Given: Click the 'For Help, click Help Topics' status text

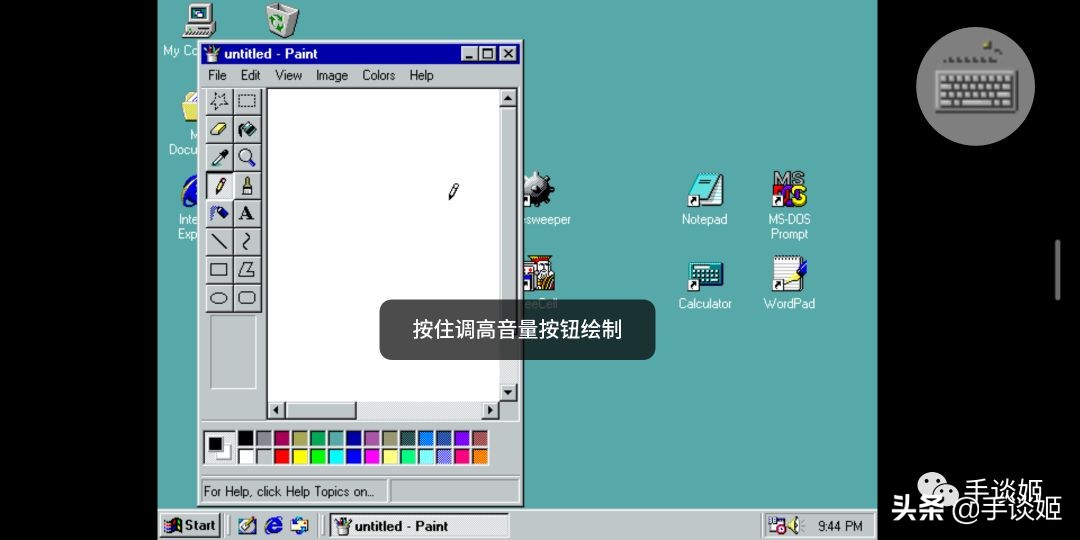Looking at the screenshot, I should point(289,492).
